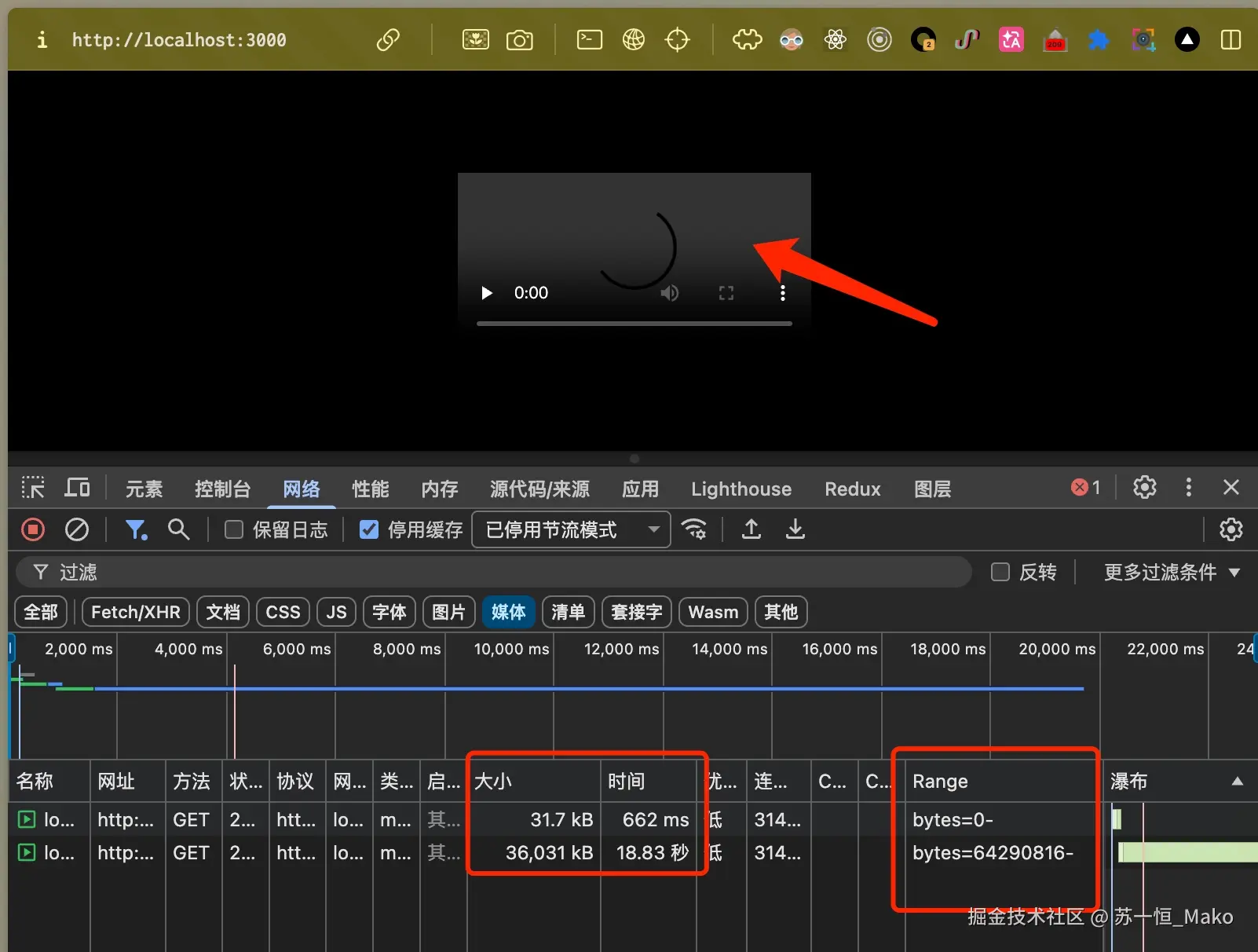Open the video player's three-dot menu

[782, 293]
